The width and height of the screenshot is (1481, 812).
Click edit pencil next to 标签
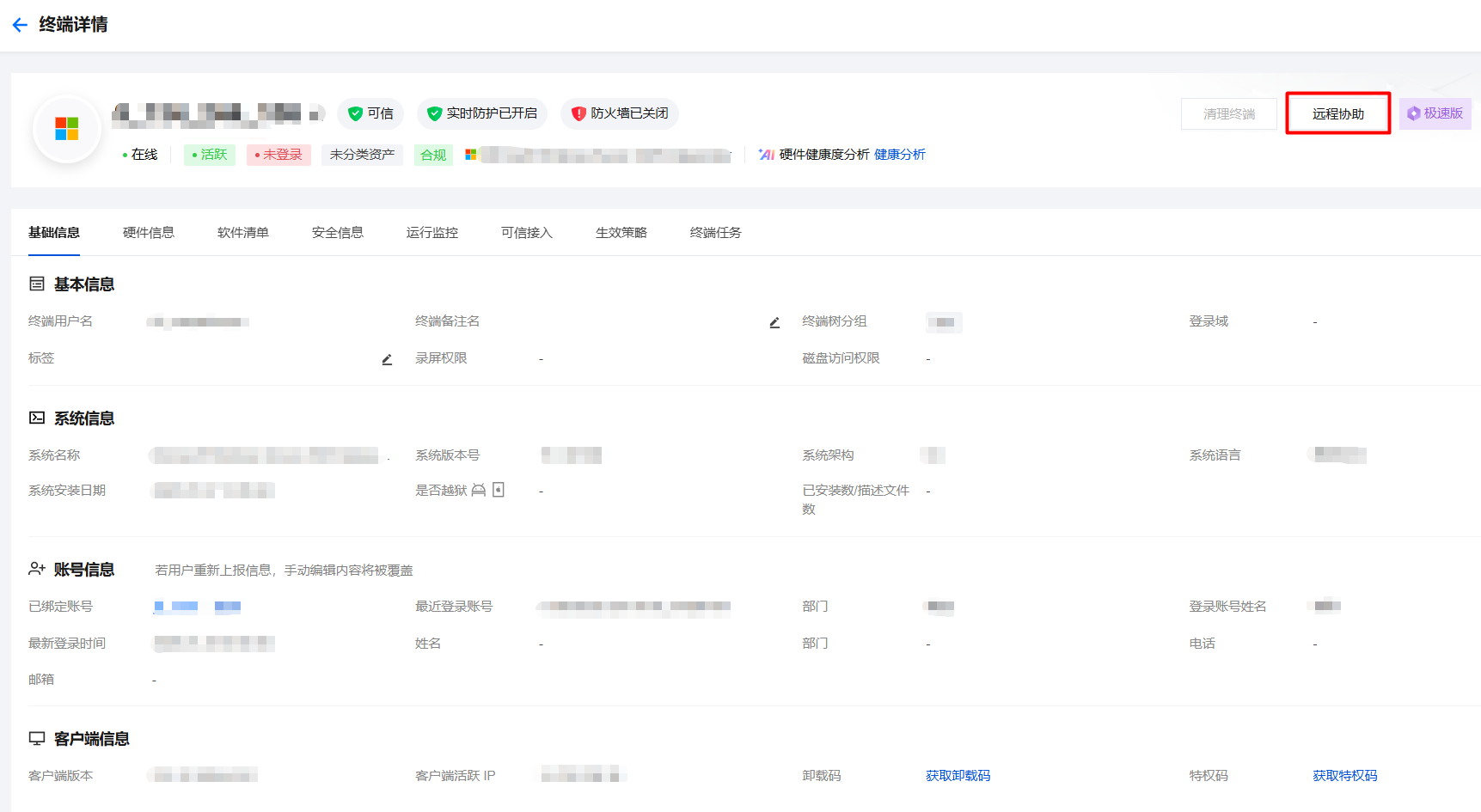[x=387, y=359]
